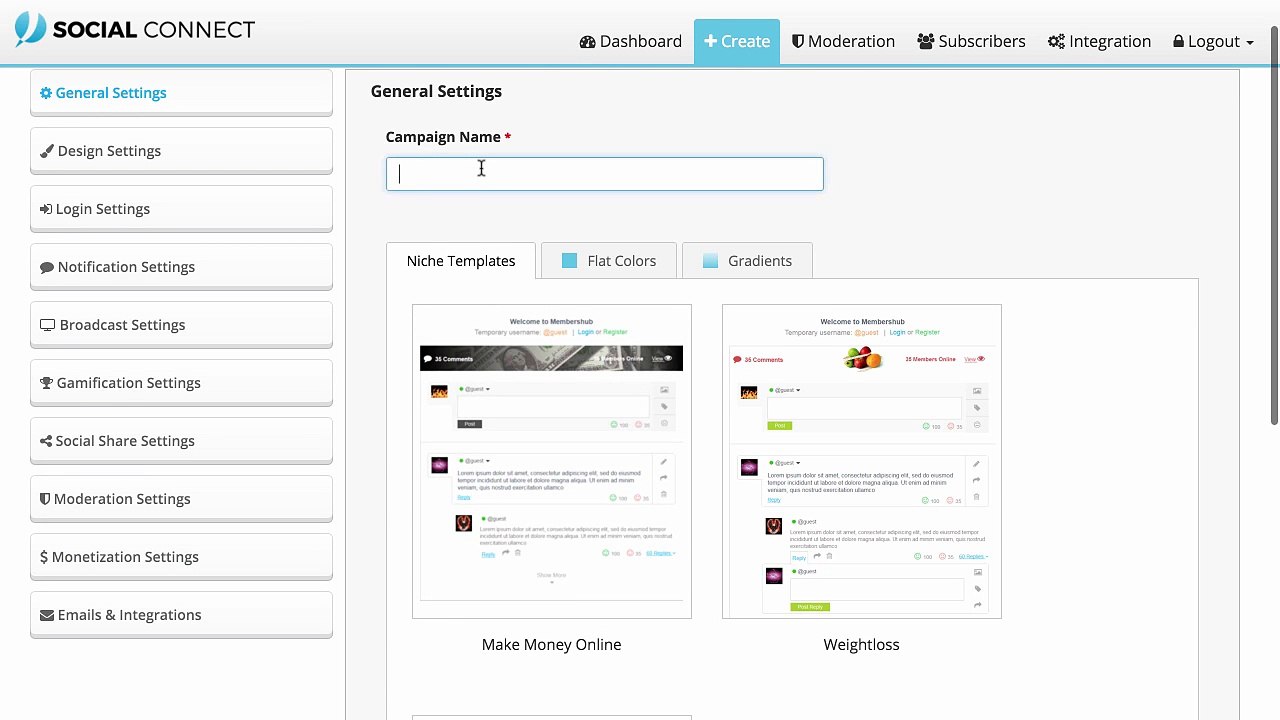Switch to the Flat Colors tab

[x=608, y=260]
